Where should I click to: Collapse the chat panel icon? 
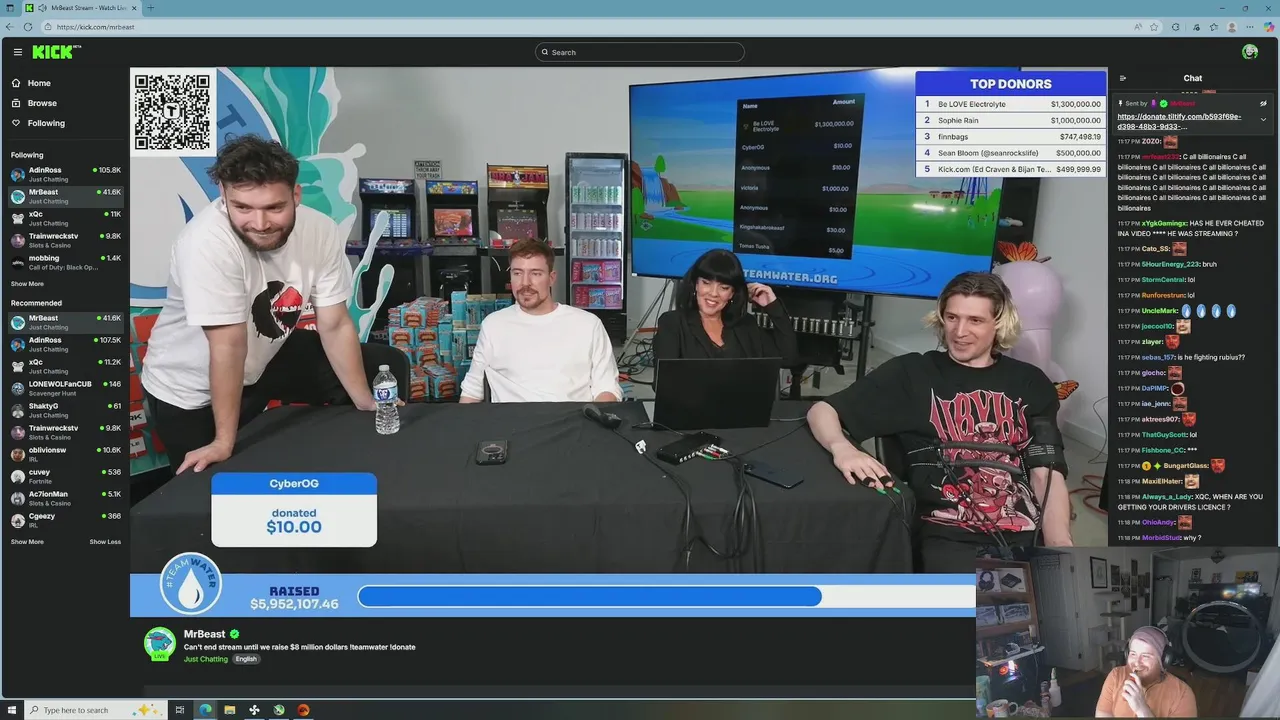(x=1122, y=78)
